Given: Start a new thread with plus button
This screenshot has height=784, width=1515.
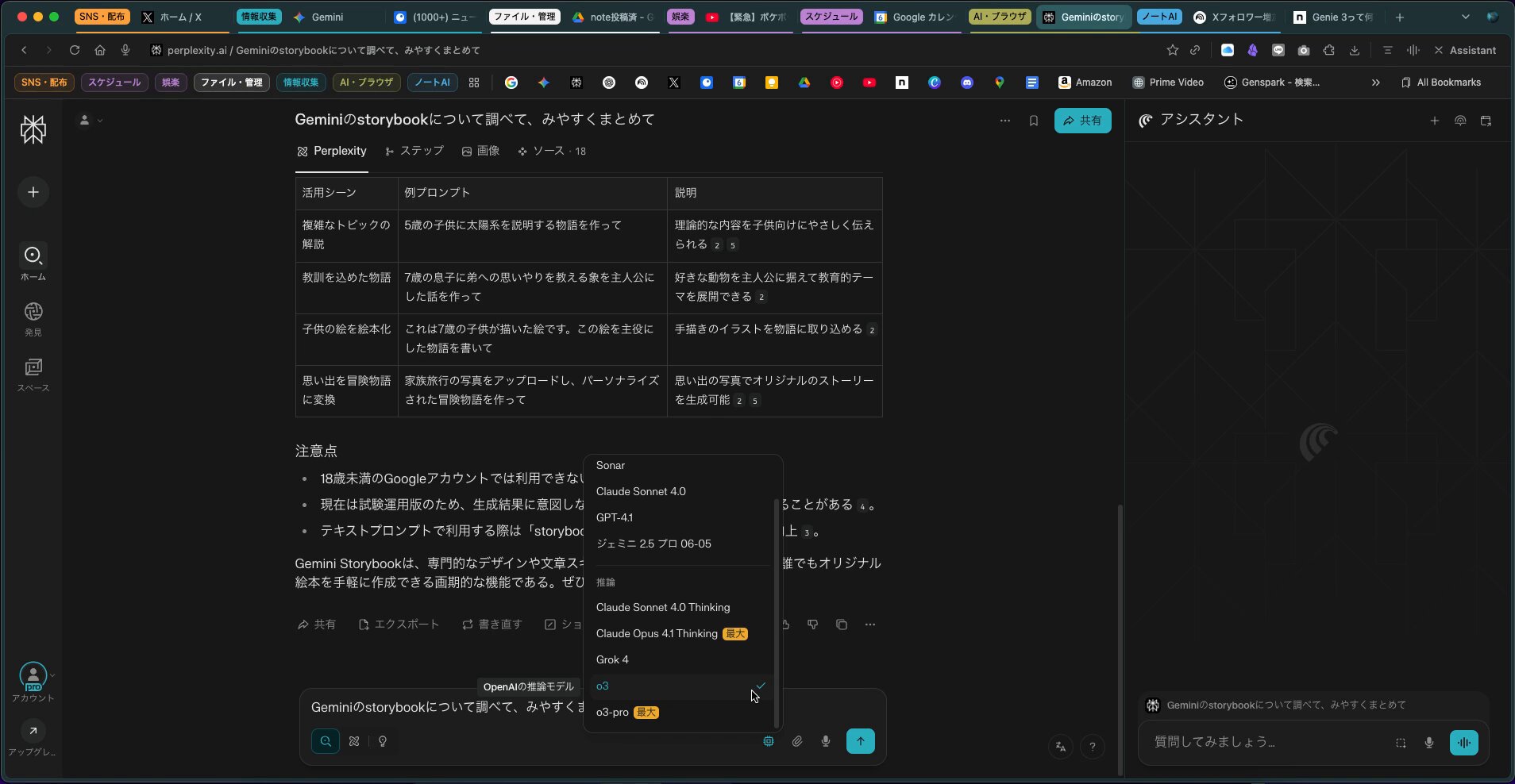Looking at the screenshot, I should point(33,192).
